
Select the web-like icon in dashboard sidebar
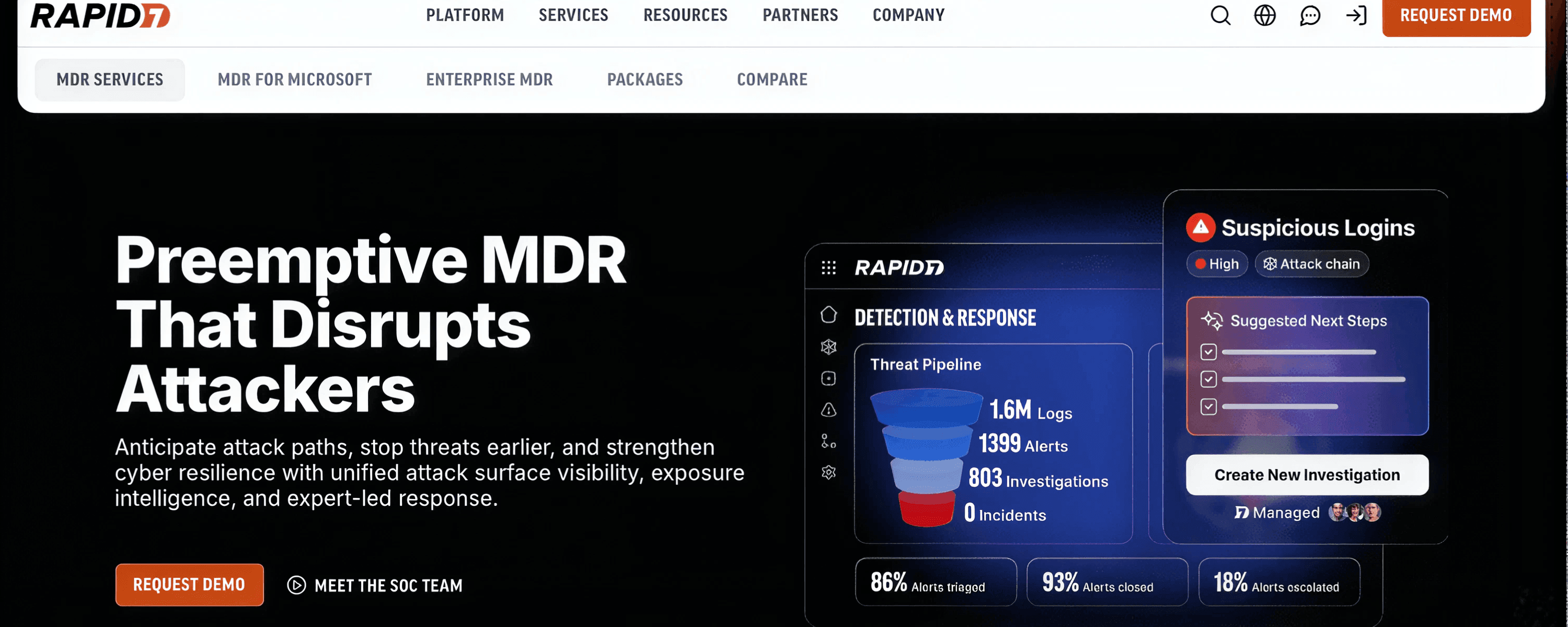828,347
